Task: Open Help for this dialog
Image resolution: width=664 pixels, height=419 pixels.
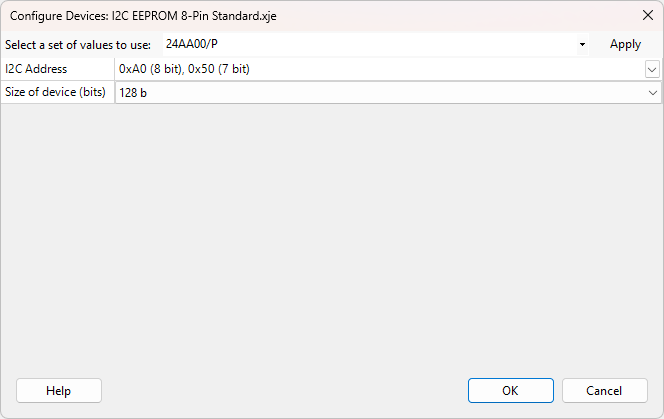Action: point(58,391)
